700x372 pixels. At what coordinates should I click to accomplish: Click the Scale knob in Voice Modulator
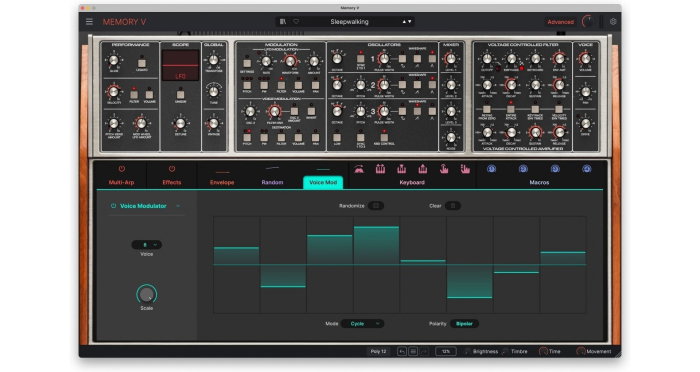[146, 294]
